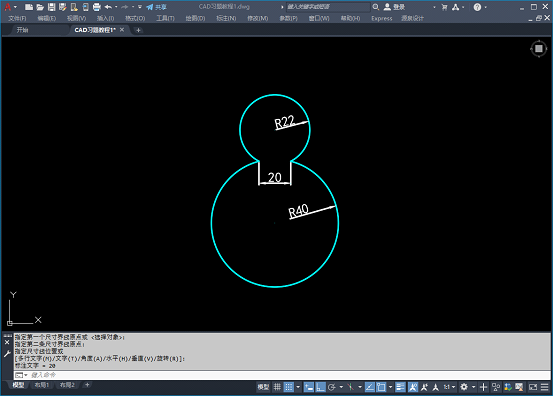Click the Save to Web & Mobile icon
Image resolution: width=553 pixels, height=396 pixels.
[x=85, y=7]
